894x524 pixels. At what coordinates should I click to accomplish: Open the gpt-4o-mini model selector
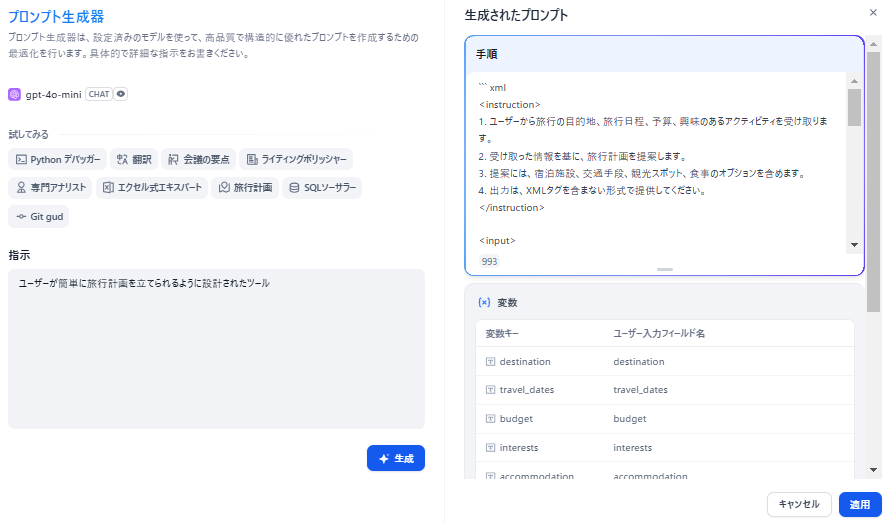point(68,94)
